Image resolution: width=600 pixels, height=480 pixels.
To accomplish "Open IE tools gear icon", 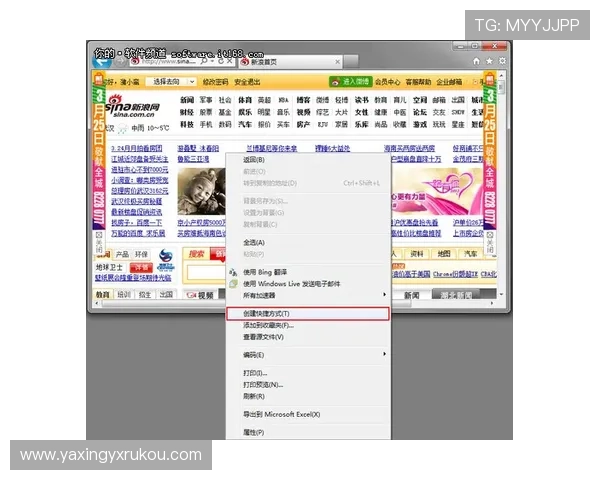I will pos(502,61).
